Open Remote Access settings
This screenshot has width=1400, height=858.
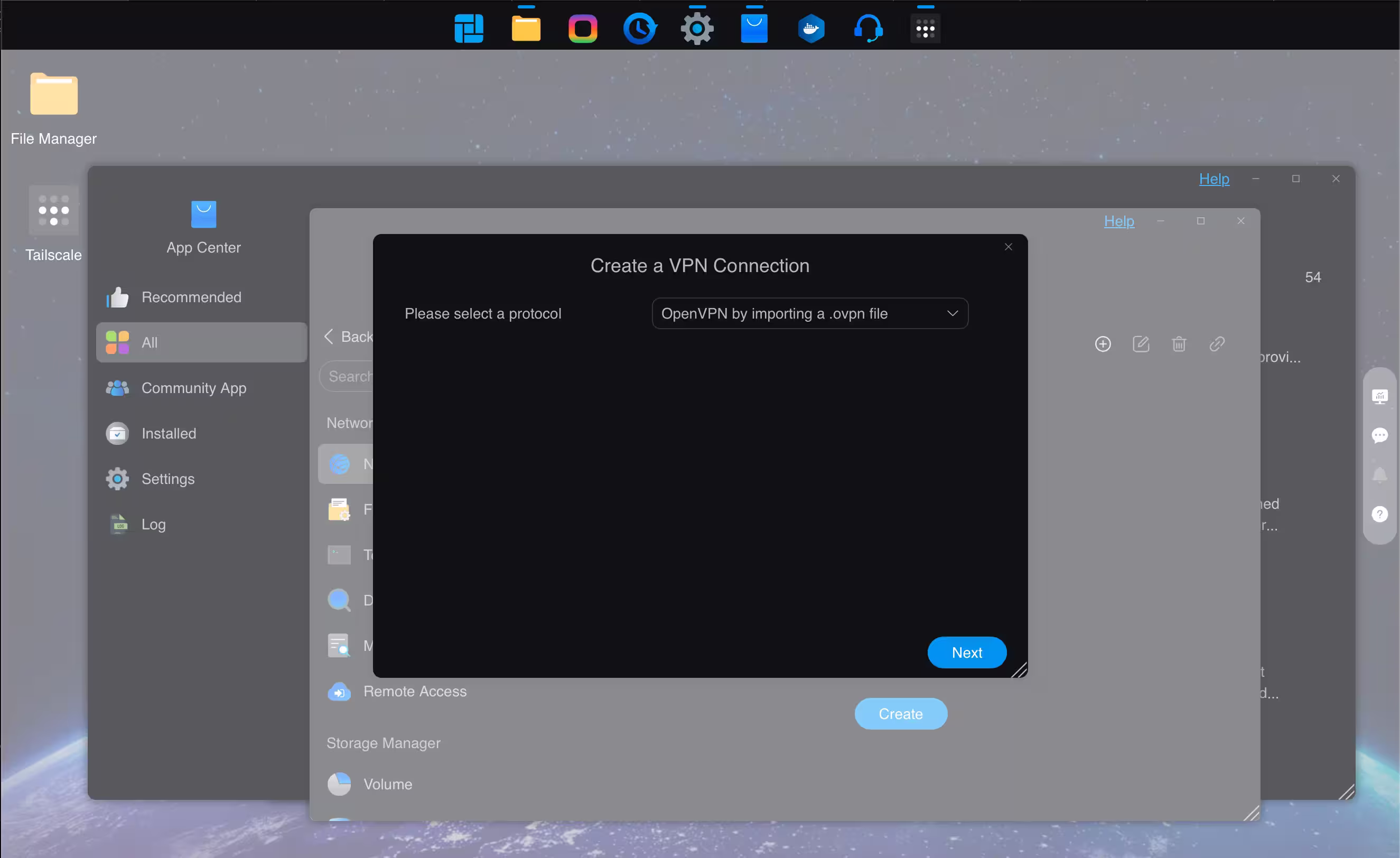tap(414, 691)
